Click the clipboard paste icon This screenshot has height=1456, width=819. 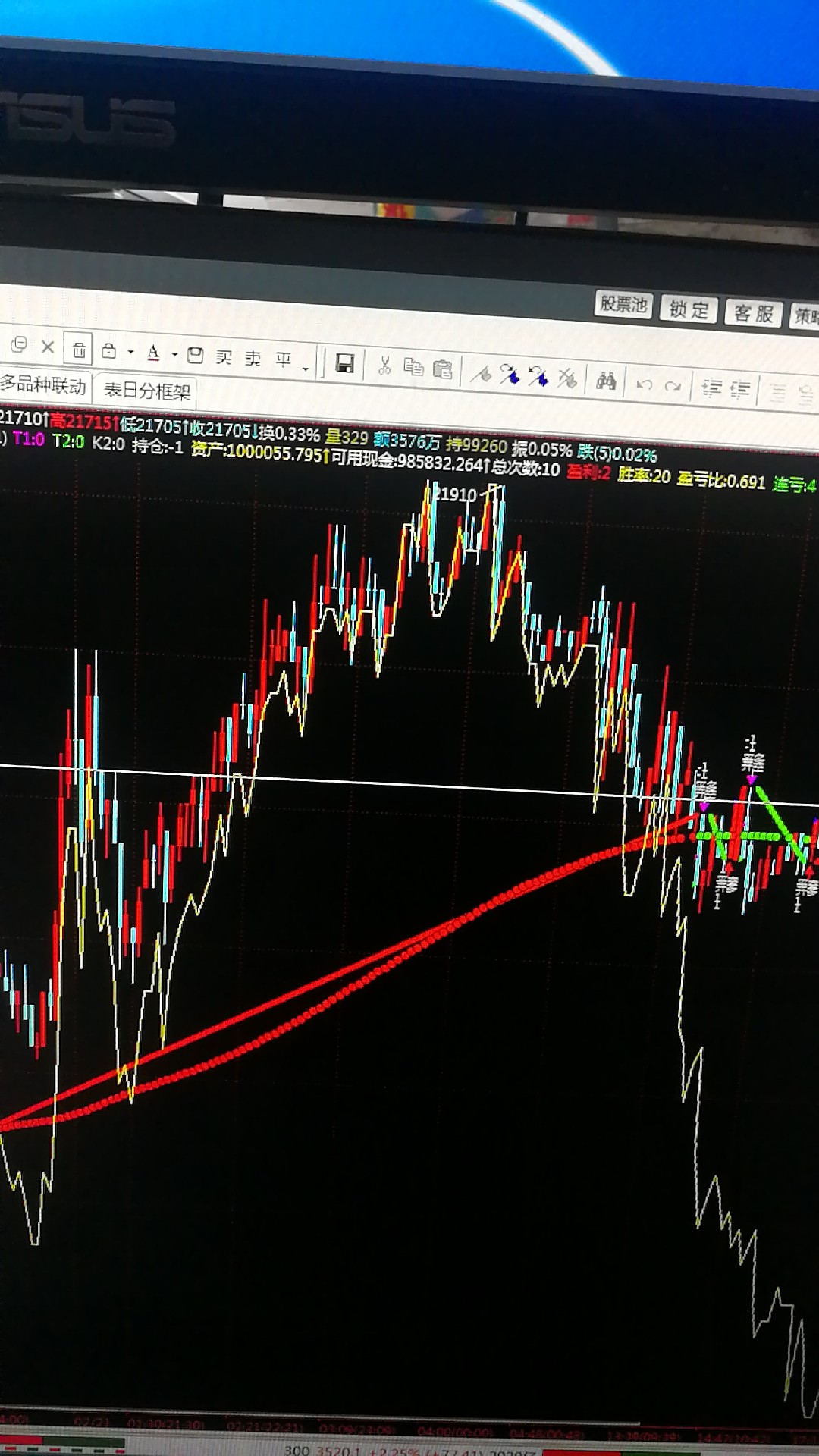[x=442, y=369]
